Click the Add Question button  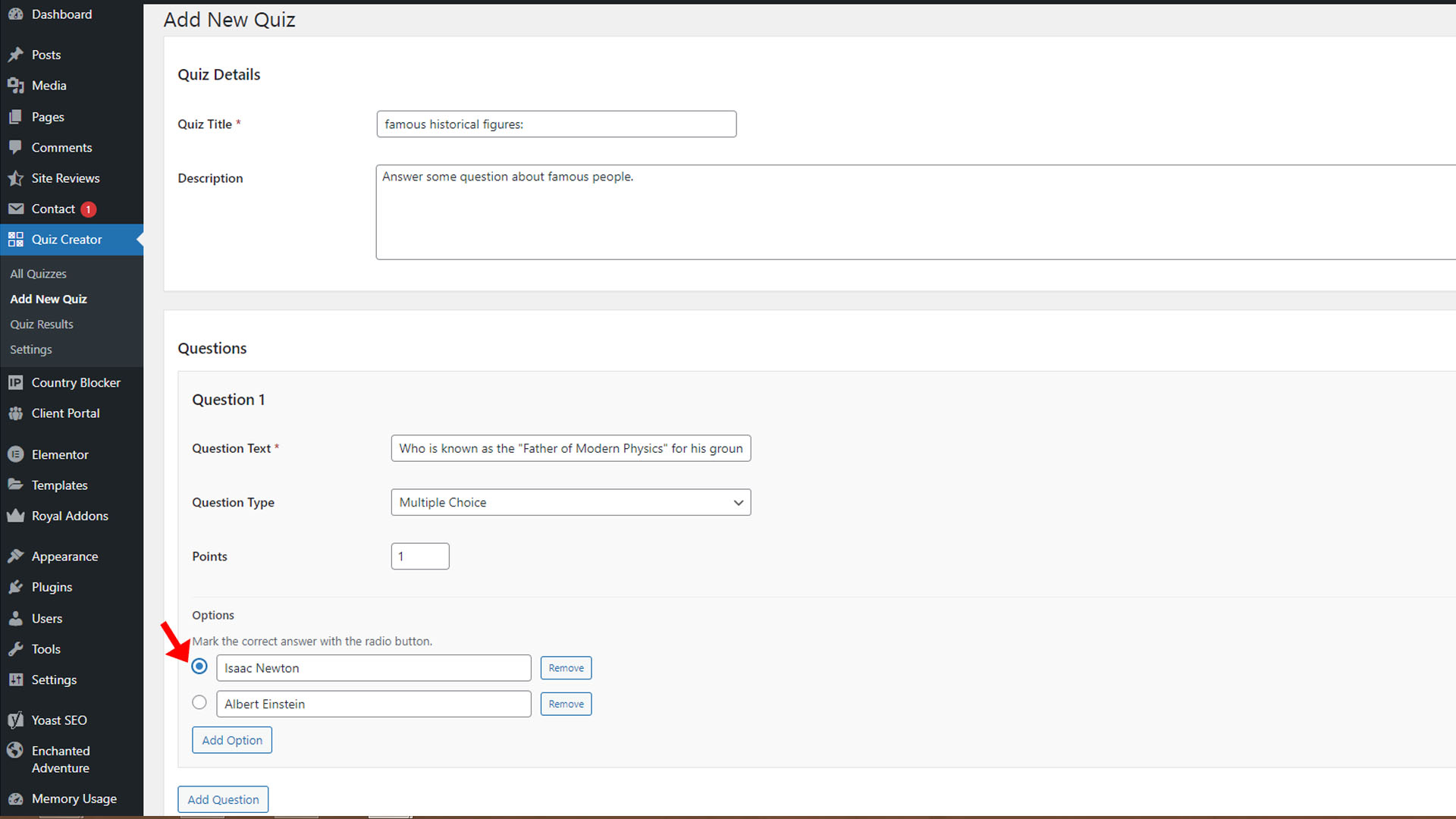point(222,799)
